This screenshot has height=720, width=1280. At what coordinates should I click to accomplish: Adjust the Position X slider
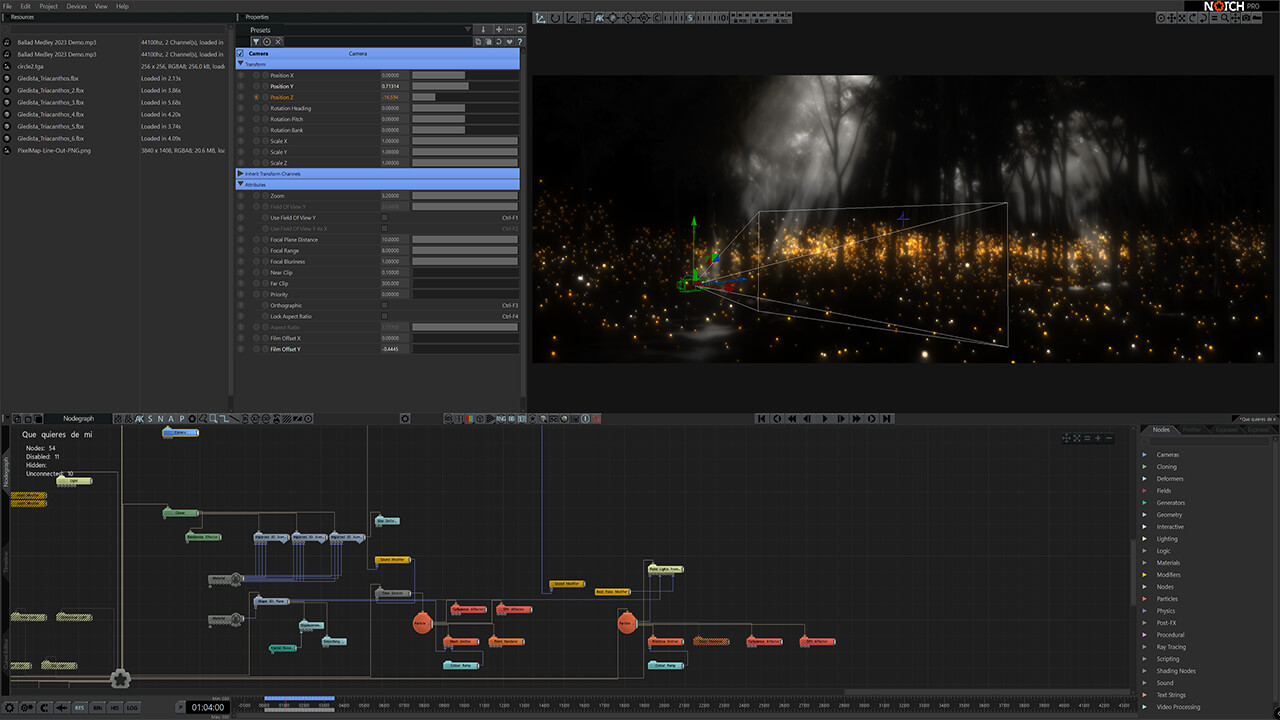click(x=465, y=75)
